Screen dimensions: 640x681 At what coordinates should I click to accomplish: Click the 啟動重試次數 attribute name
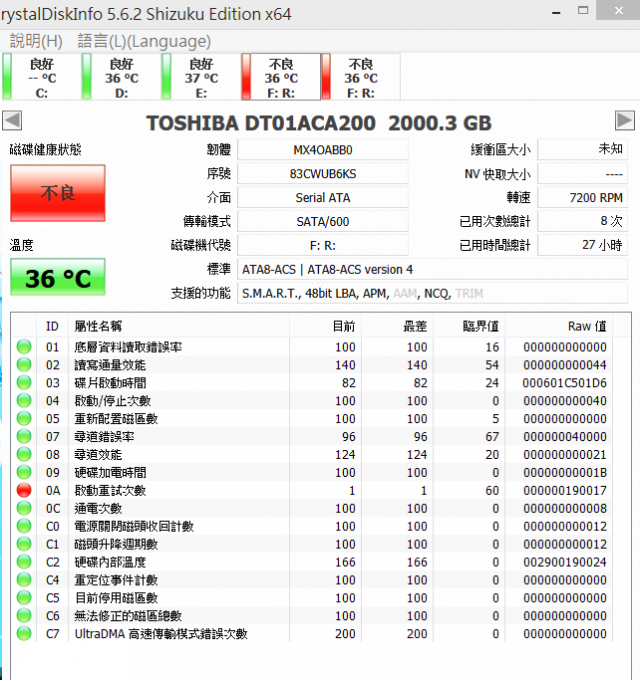tap(110, 490)
